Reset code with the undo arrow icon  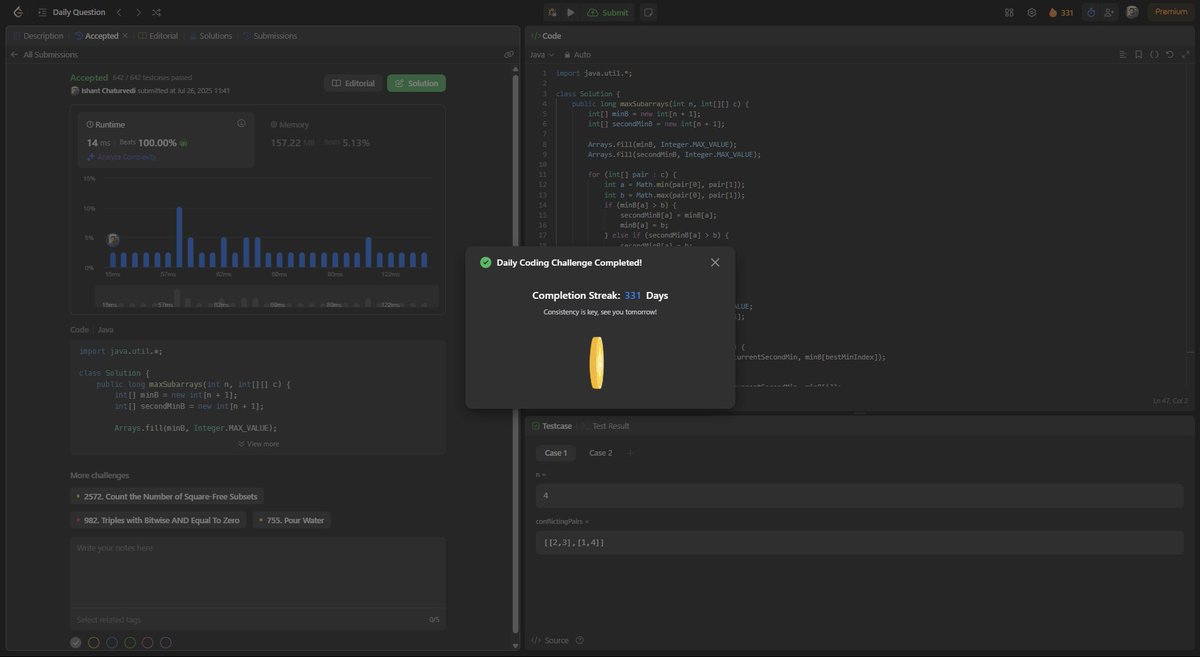tap(1170, 54)
